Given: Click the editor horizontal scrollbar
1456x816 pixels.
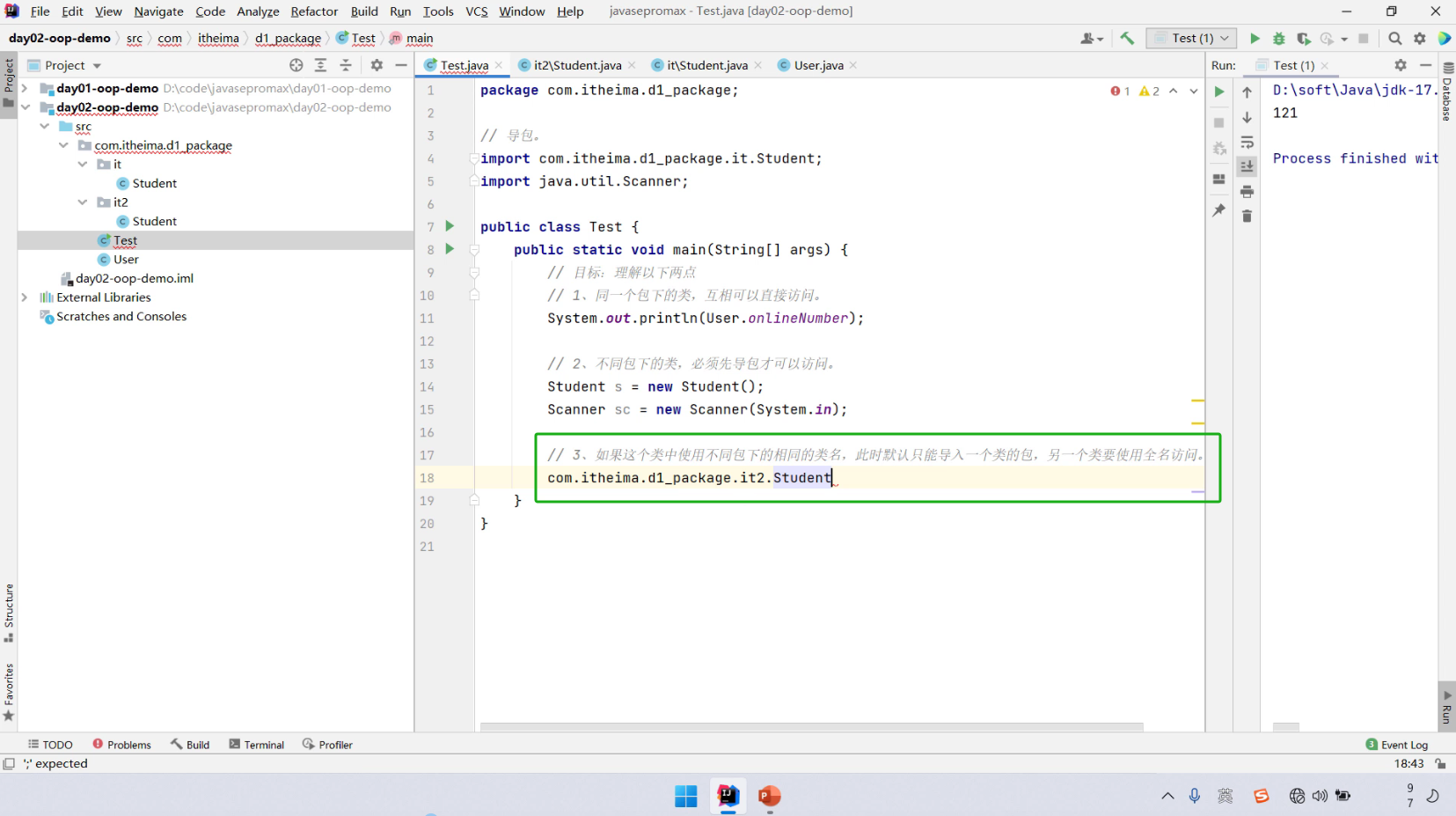Looking at the screenshot, I should click(811, 727).
